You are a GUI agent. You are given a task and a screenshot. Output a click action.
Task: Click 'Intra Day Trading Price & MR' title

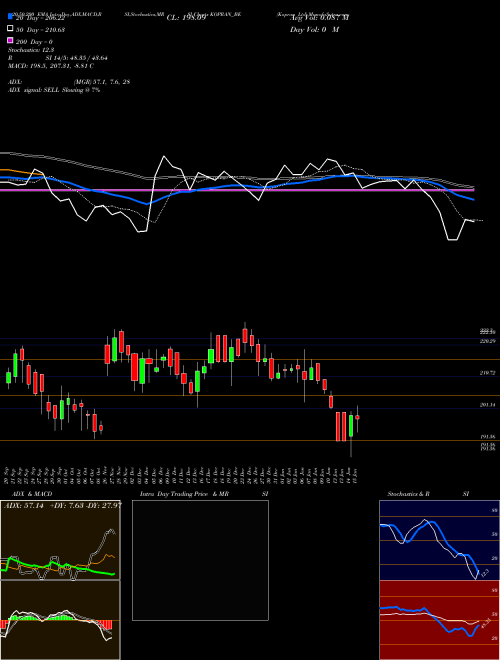click(x=184, y=494)
